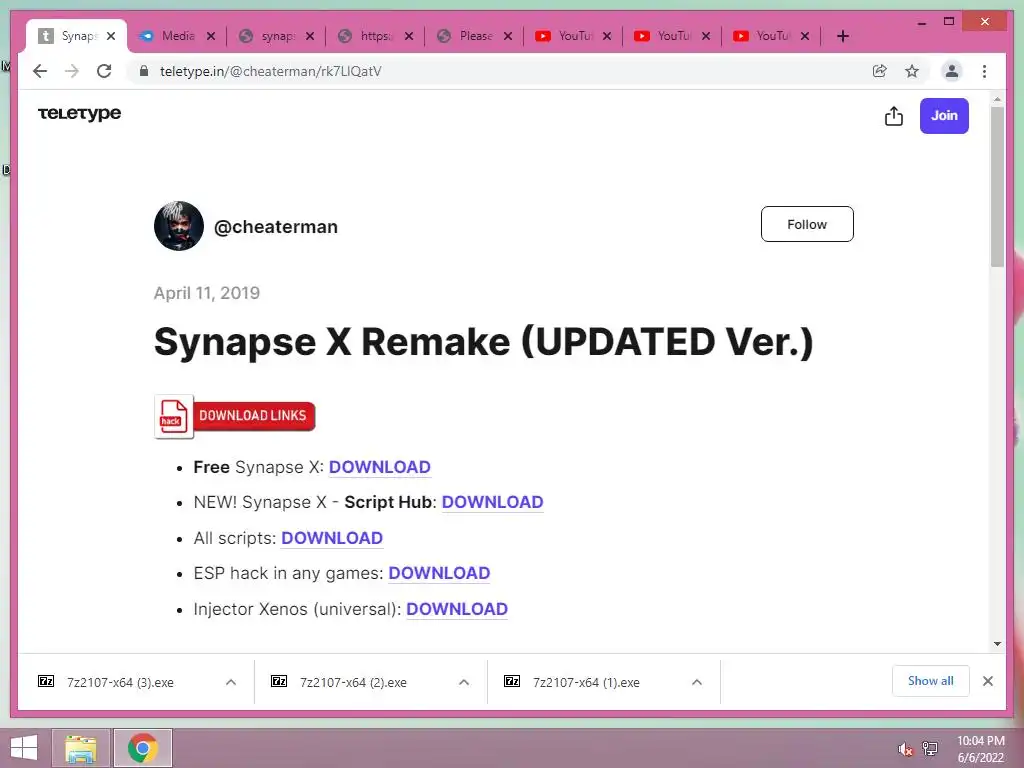Viewport: 1024px width, 768px height.
Task: Click the April 11, 2019 date text
Action: click(206, 293)
